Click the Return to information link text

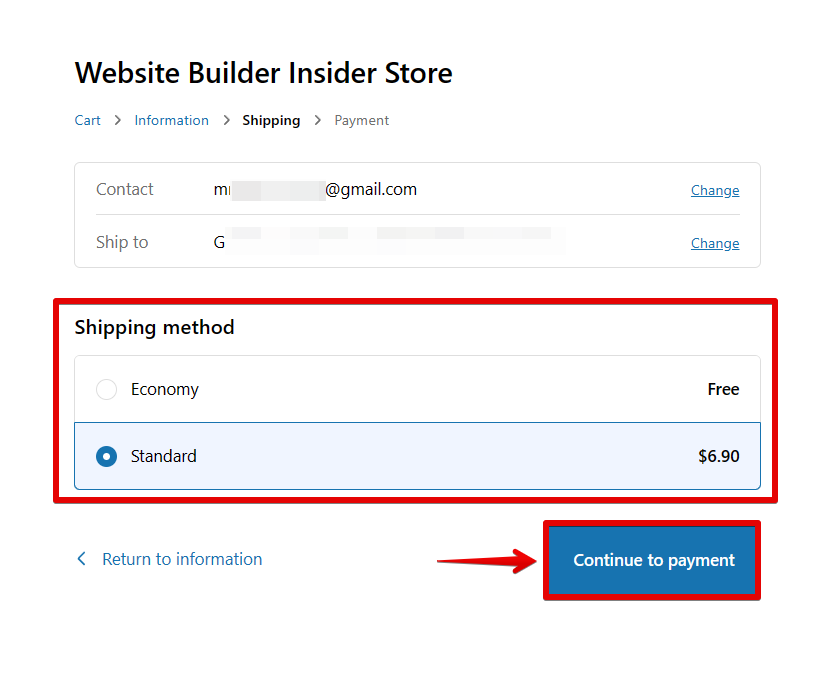pyautogui.click(x=182, y=559)
